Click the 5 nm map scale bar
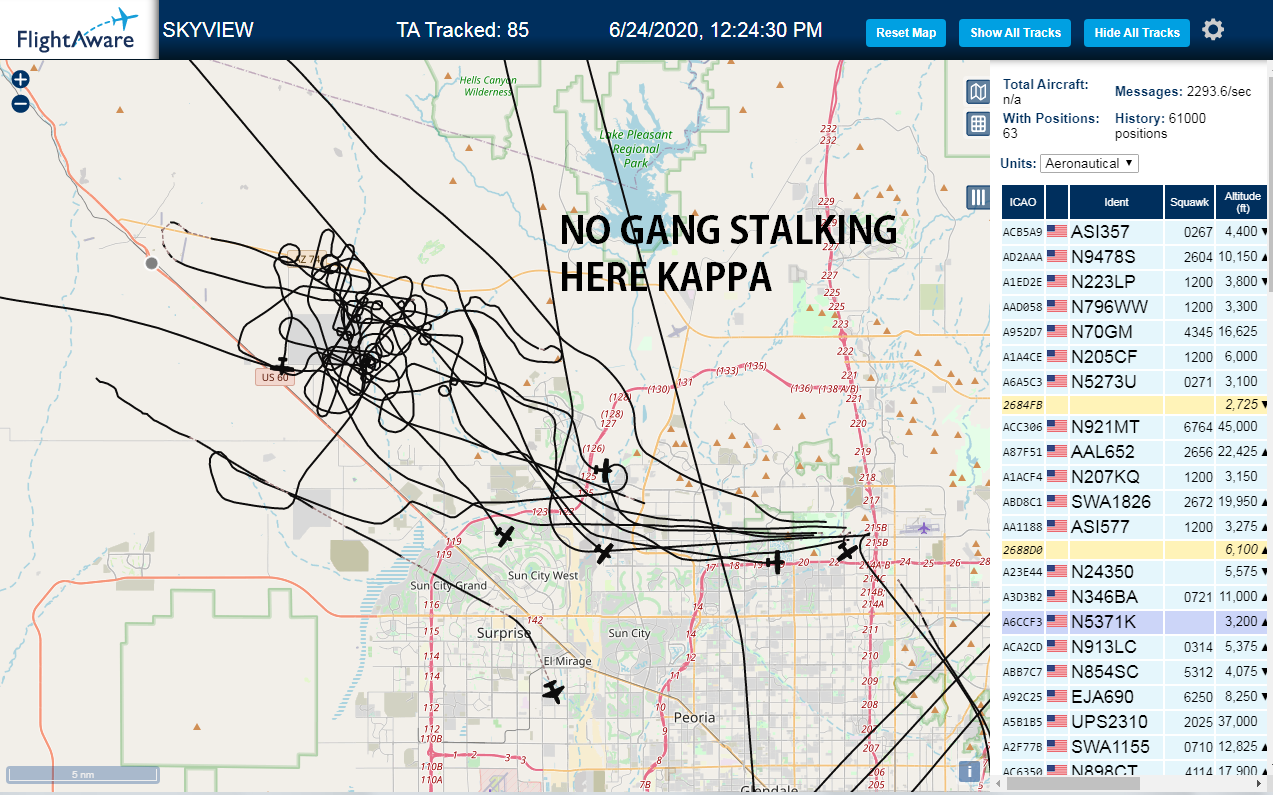 (83, 774)
